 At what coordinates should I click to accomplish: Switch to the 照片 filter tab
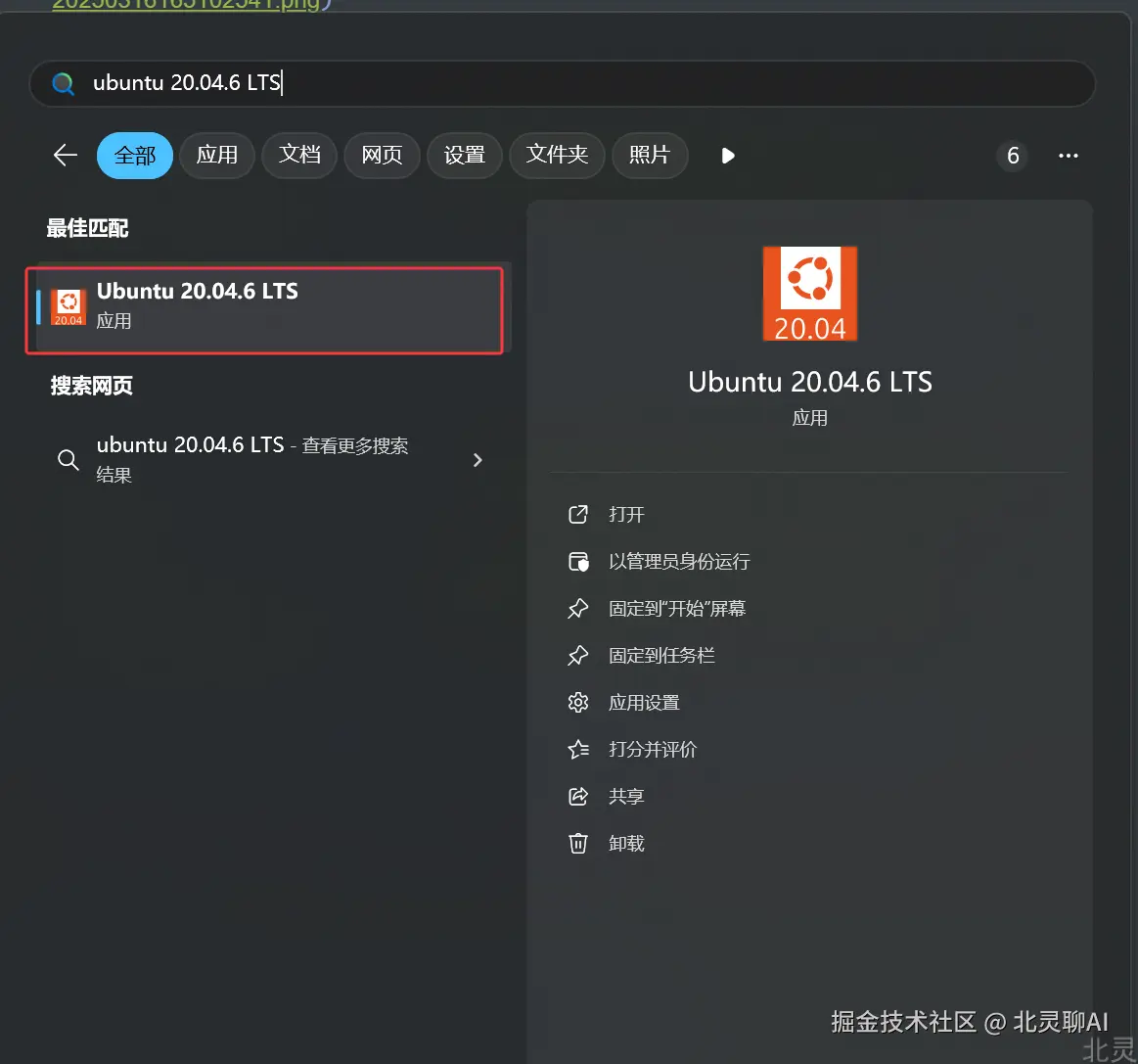(650, 156)
